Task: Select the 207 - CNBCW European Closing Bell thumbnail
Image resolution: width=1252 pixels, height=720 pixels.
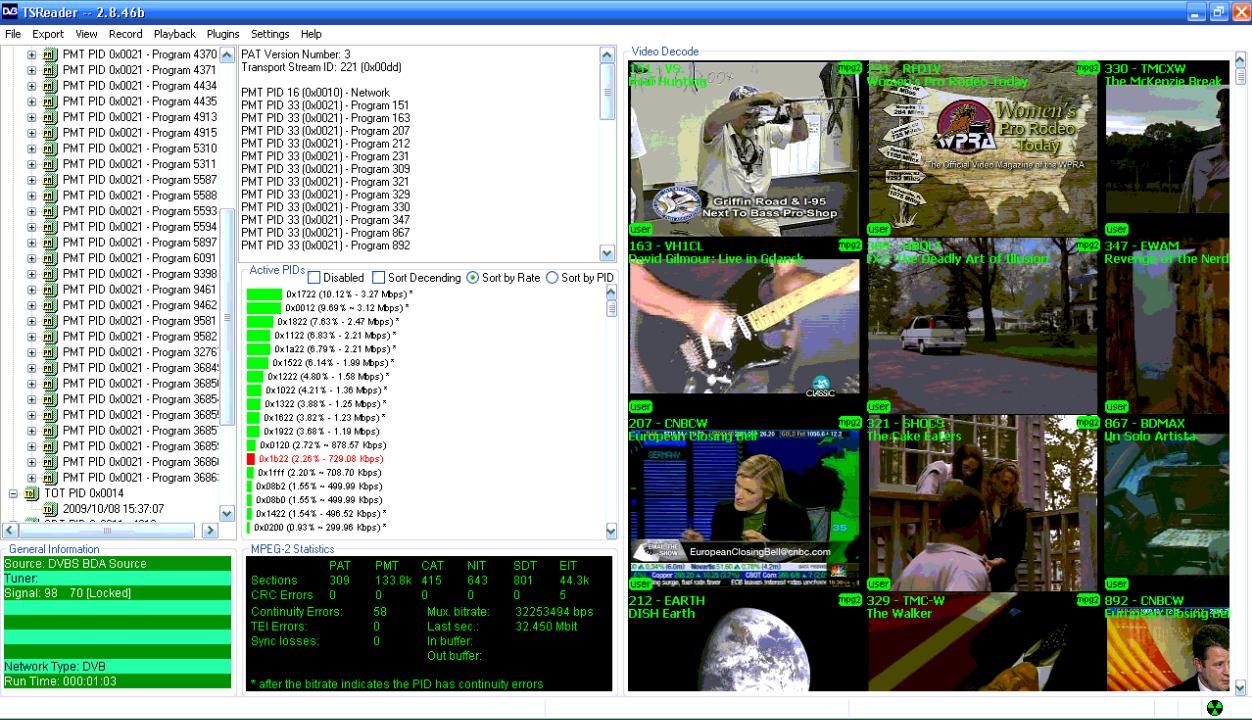Action: click(x=744, y=501)
